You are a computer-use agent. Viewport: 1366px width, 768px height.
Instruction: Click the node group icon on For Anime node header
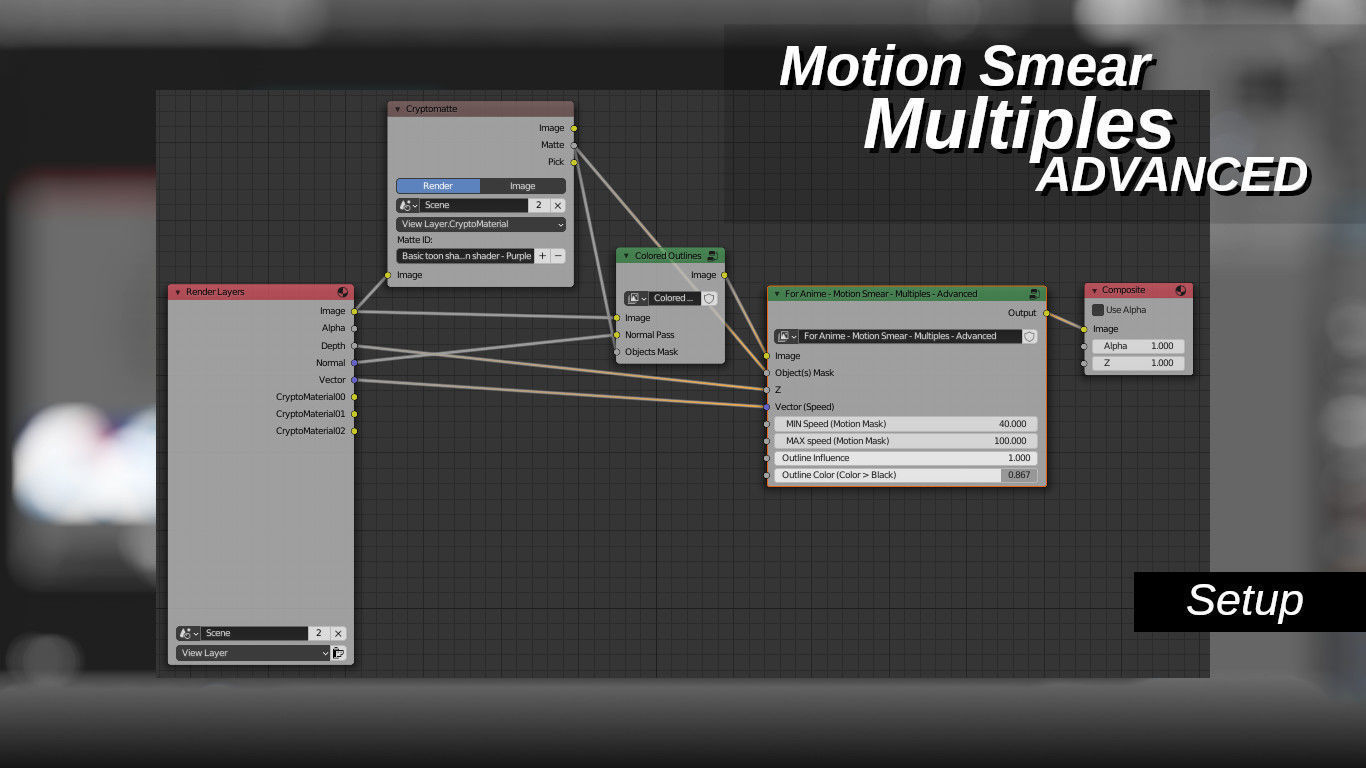point(1036,293)
